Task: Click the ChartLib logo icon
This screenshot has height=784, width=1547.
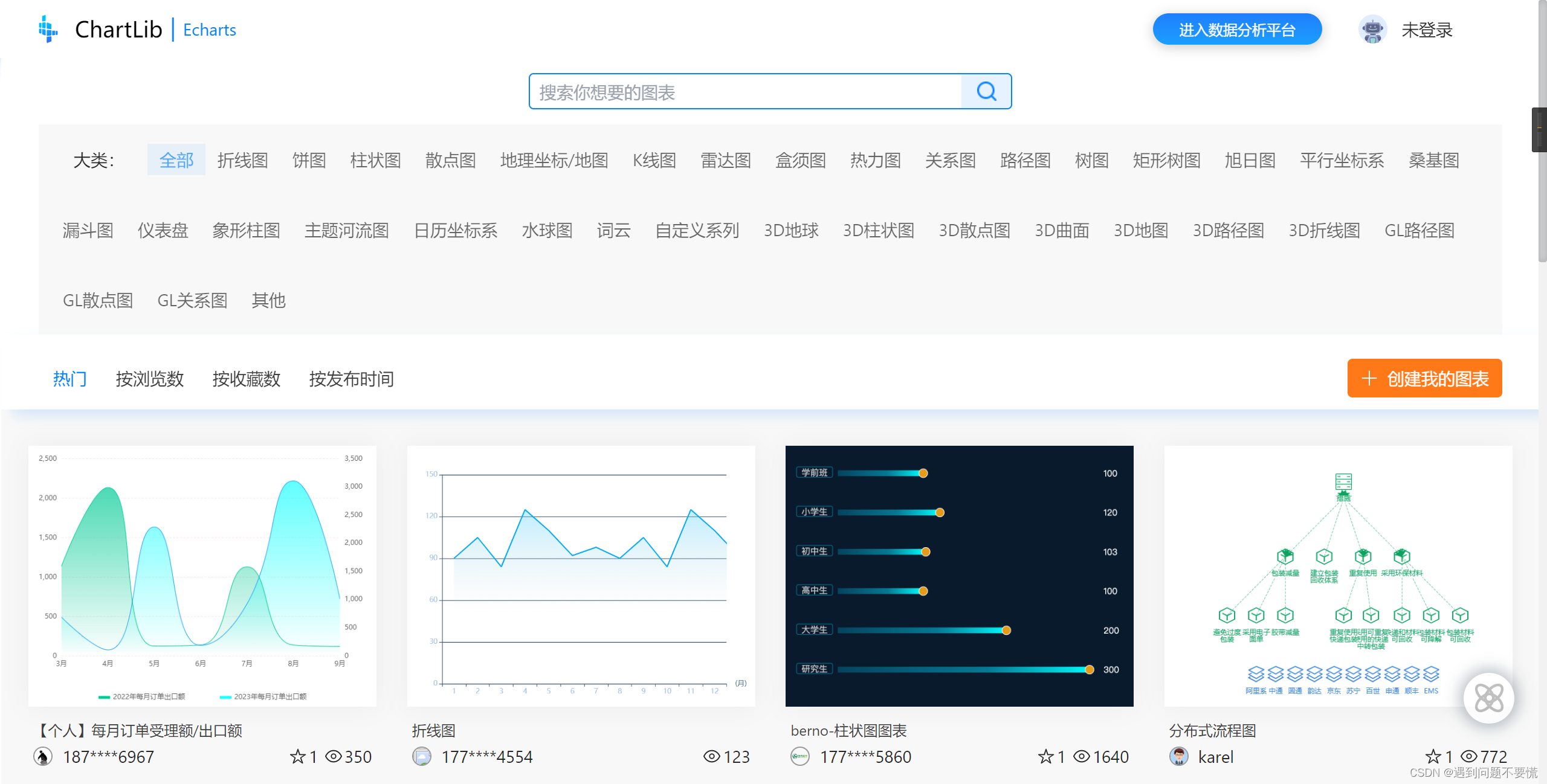Action: (48, 29)
